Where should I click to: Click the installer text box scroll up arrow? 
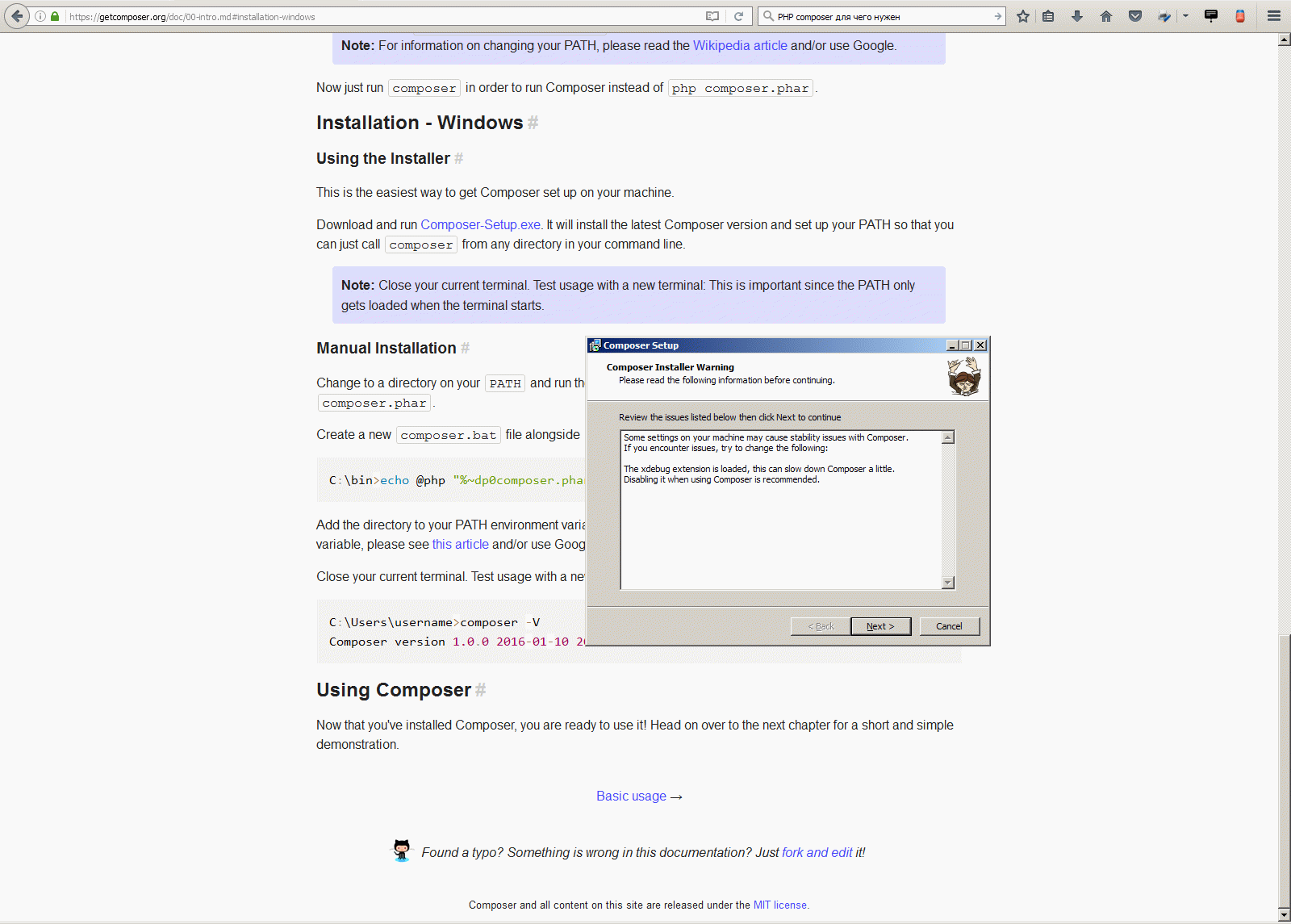pos(948,437)
